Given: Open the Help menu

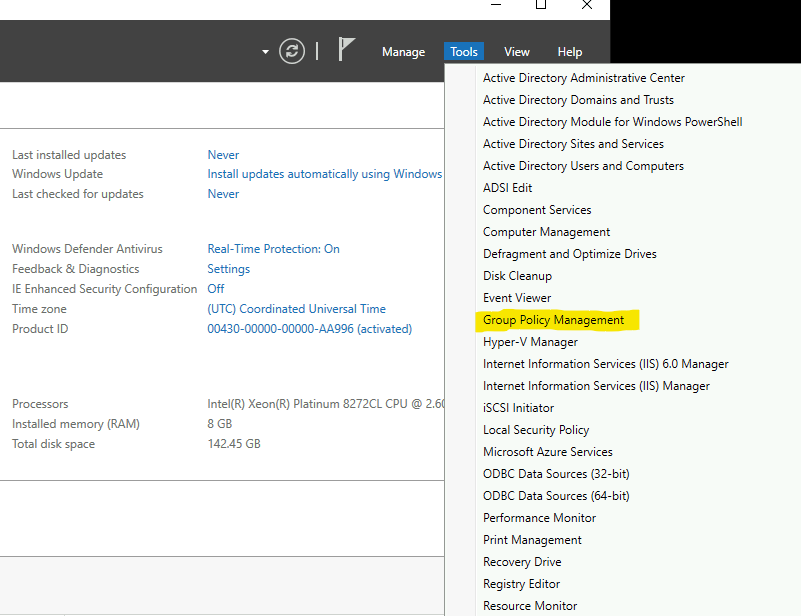Looking at the screenshot, I should (x=569, y=52).
